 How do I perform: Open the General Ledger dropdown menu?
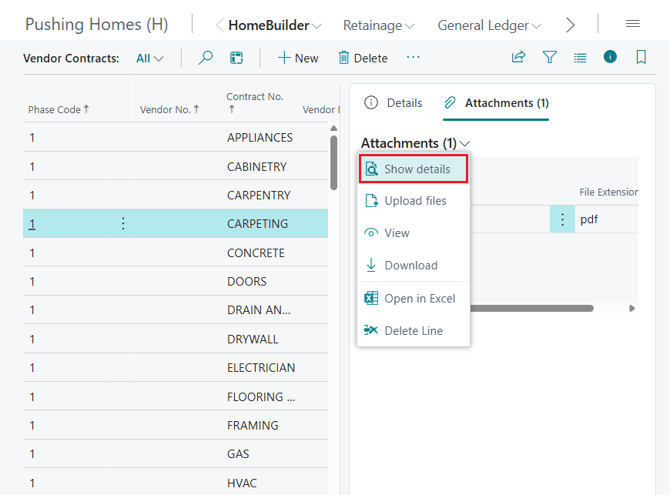pos(489,26)
